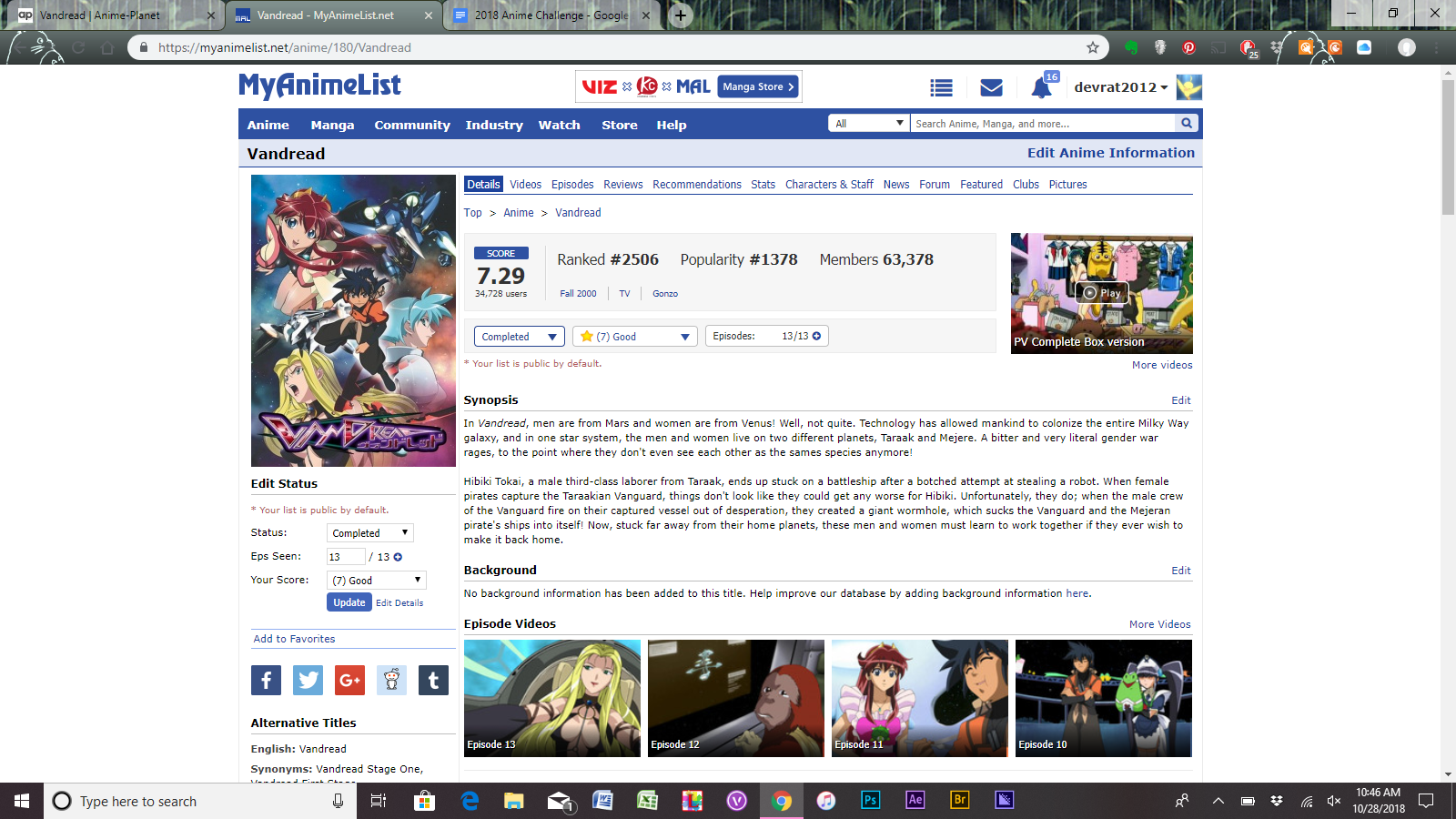This screenshot has height=819, width=1456.
Task: Open the MyAnimeList list view icon
Action: [941, 87]
